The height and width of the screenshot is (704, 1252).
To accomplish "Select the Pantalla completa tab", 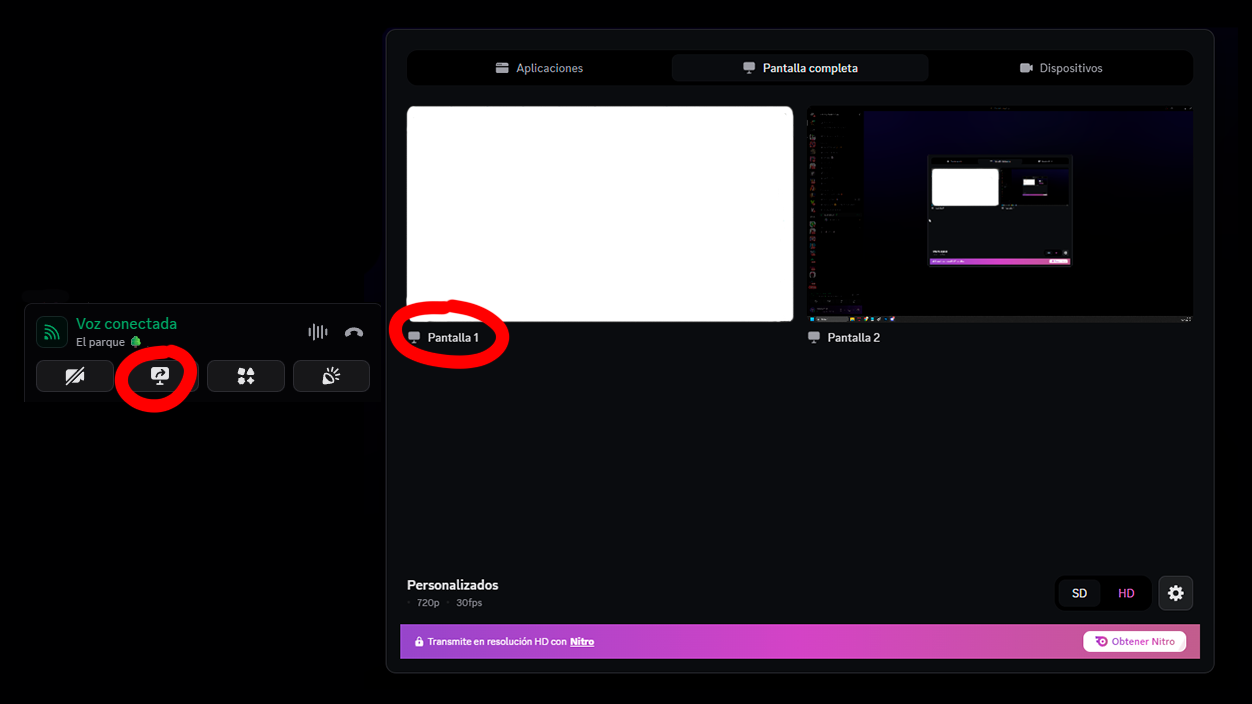I will [800, 67].
